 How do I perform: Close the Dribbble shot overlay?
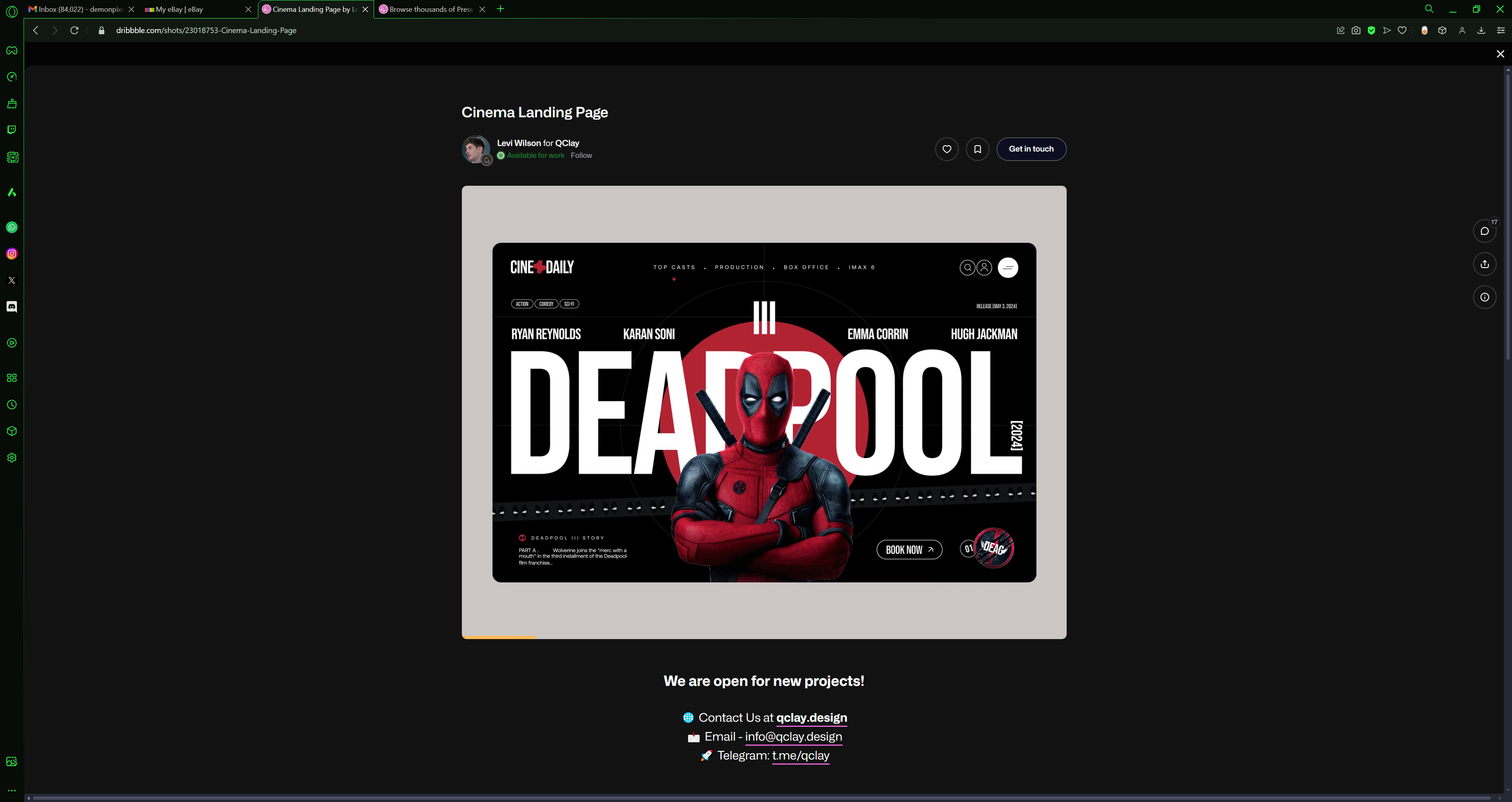pos(1500,54)
